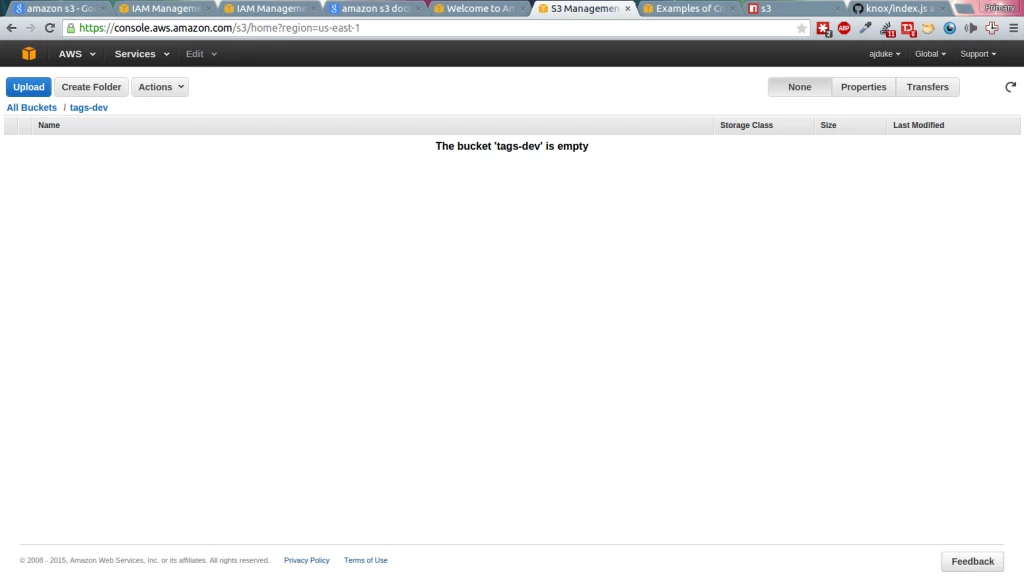Go back using browser back arrow

(11, 28)
